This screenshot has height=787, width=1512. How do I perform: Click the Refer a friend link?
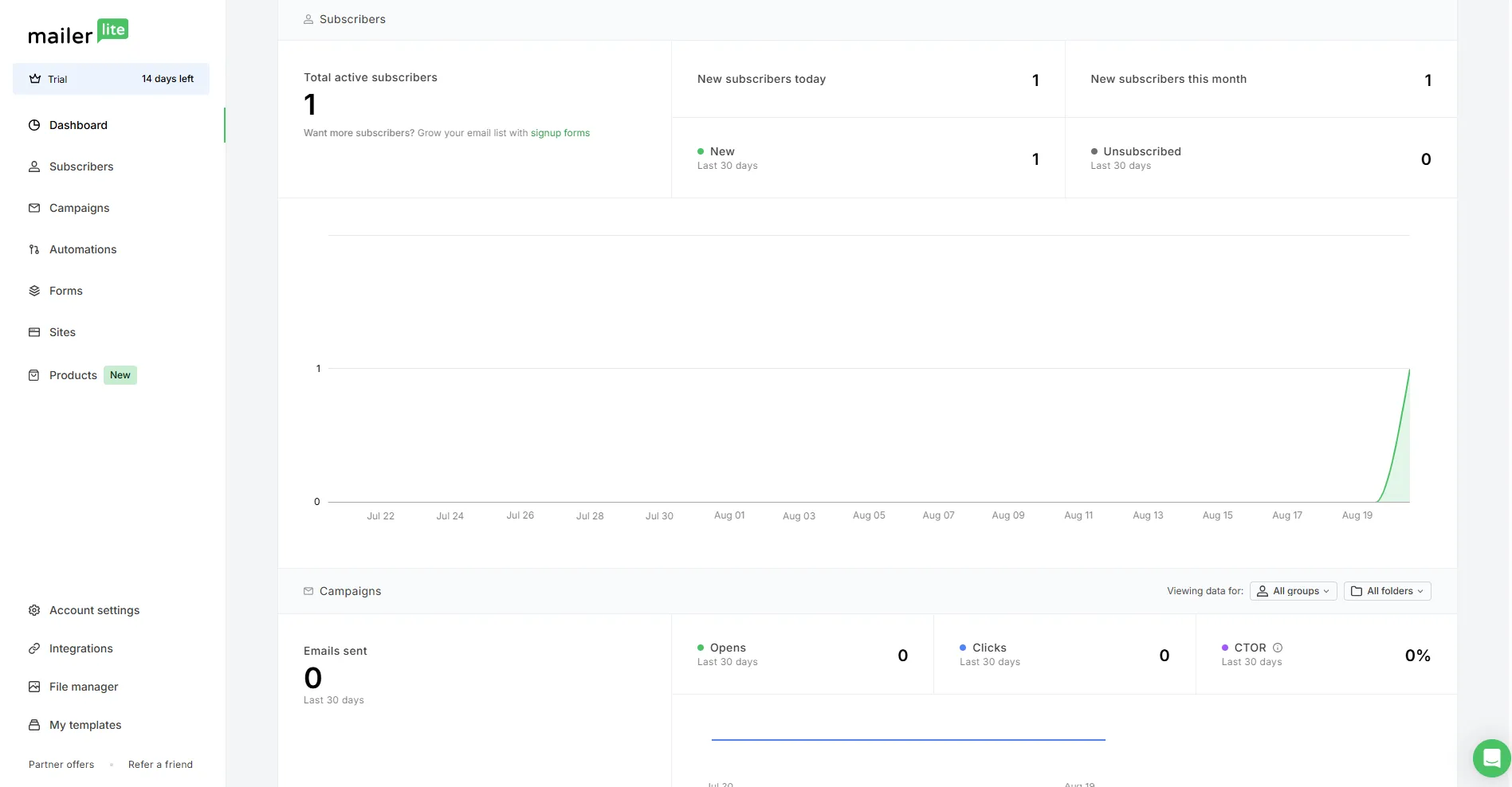(160, 765)
